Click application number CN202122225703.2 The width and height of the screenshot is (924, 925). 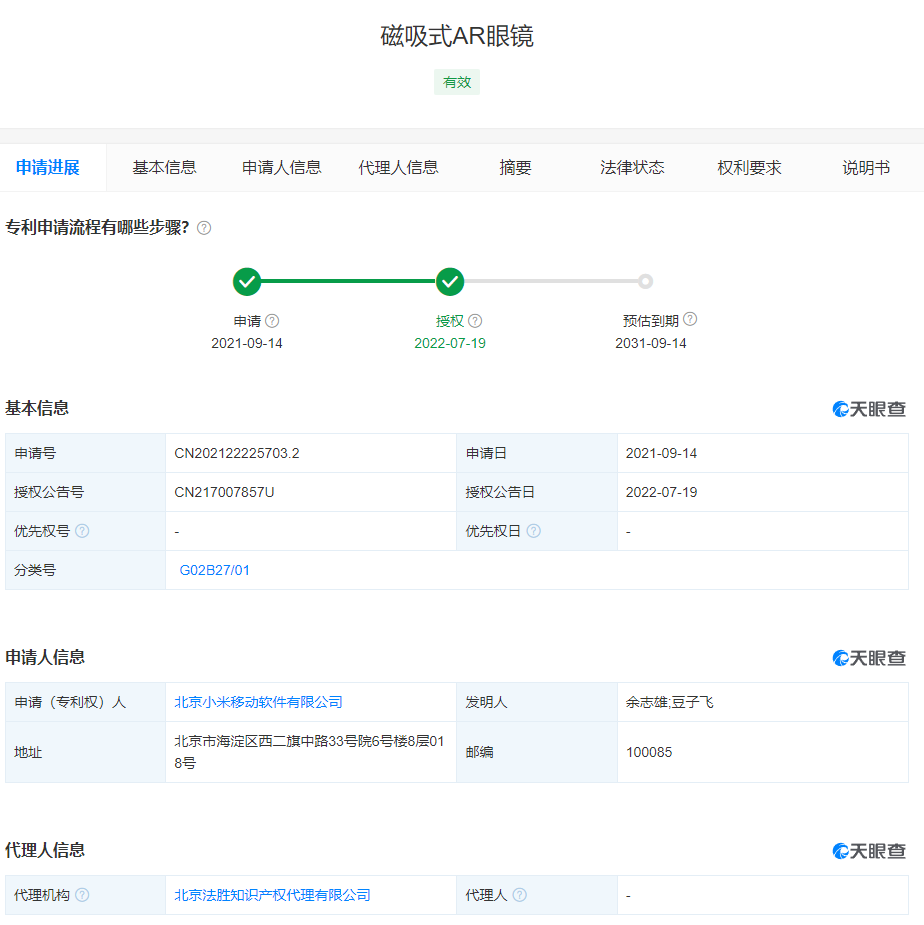click(x=237, y=453)
